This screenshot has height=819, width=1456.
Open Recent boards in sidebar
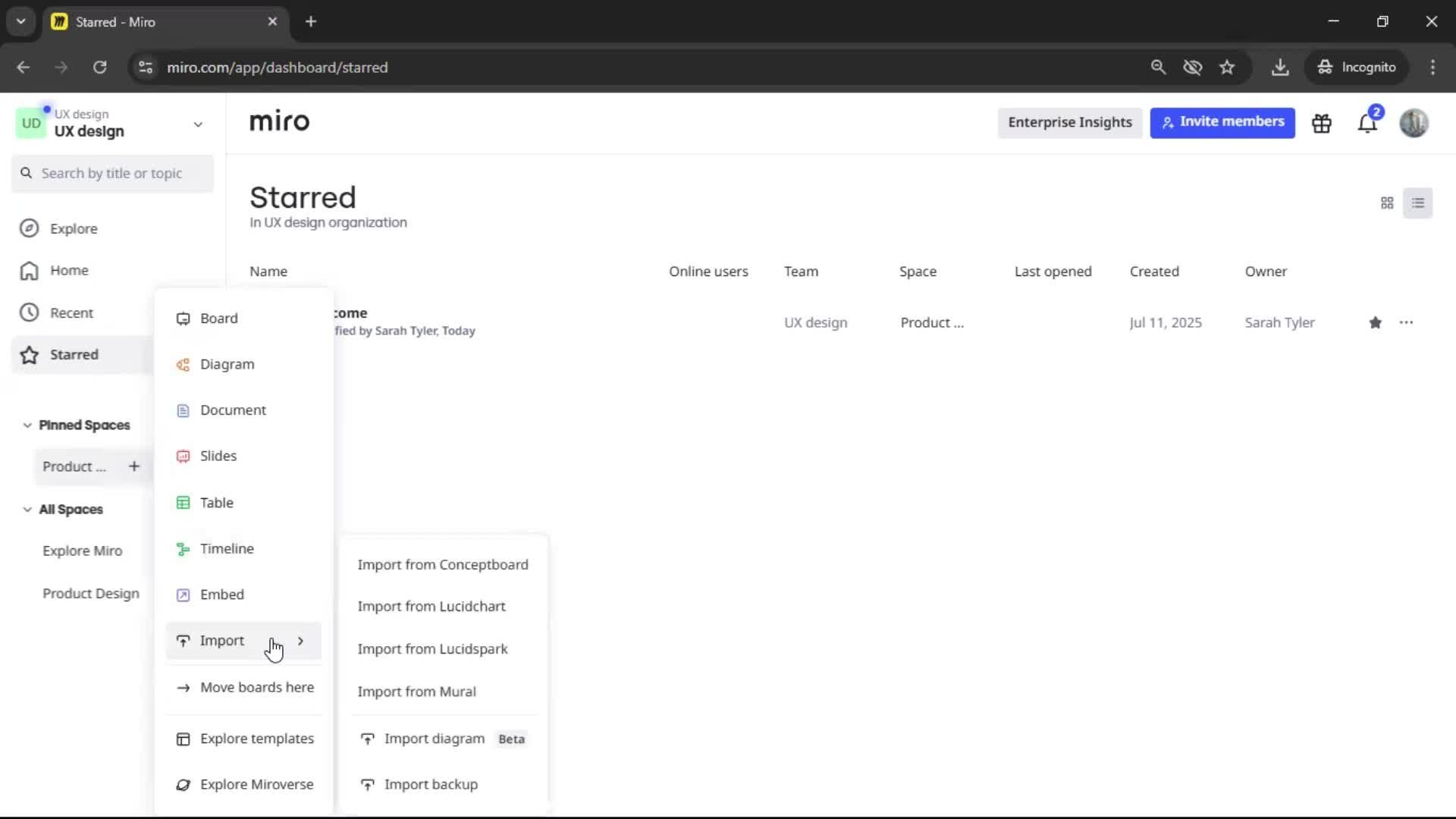click(x=71, y=313)
